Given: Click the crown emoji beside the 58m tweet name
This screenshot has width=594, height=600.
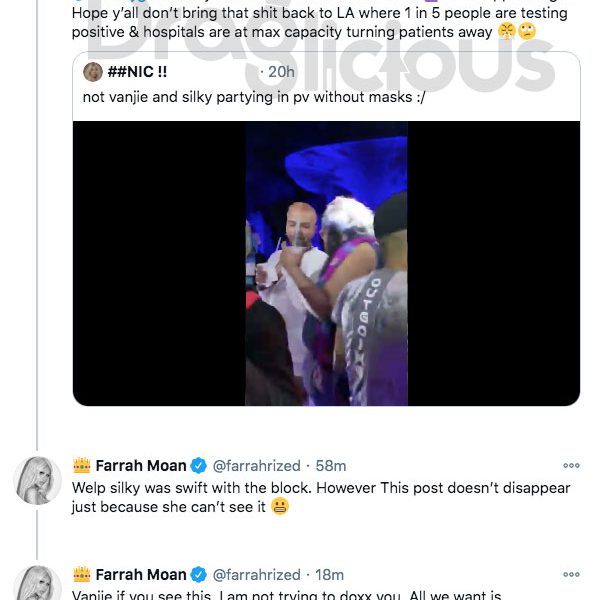Looking at the screenshot, I should click(82, 465).
